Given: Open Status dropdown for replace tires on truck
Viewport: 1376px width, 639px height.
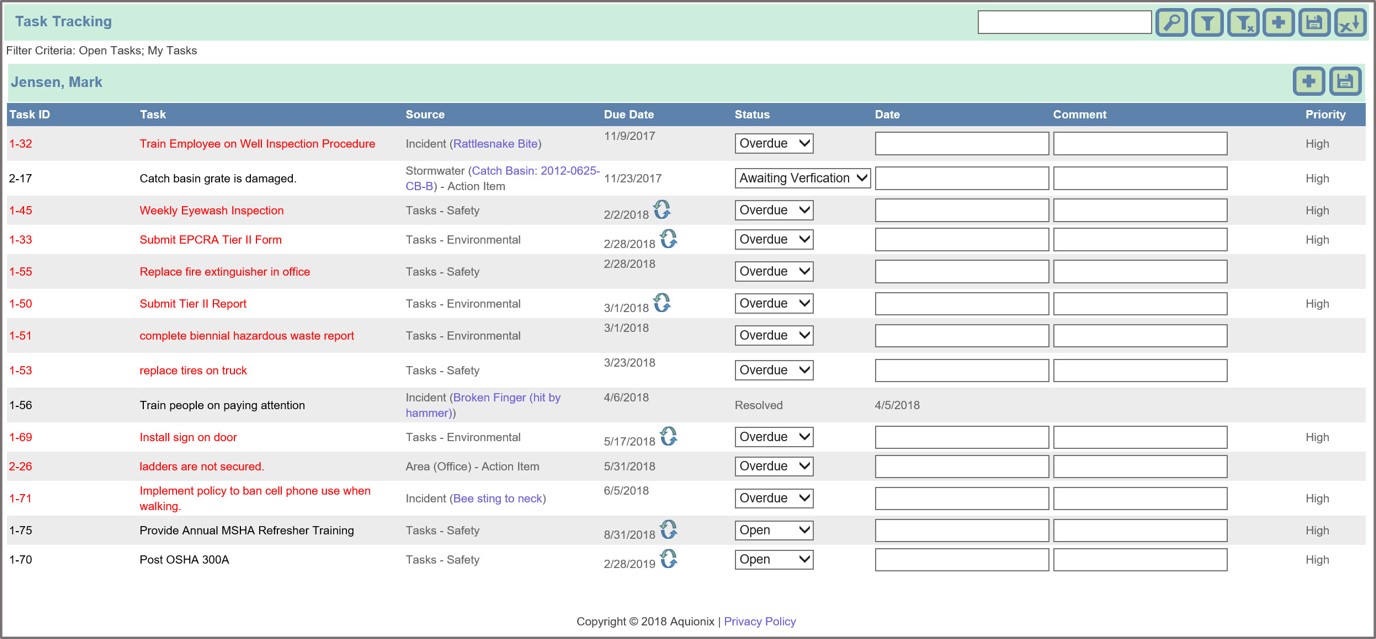Looking at the screenshot, I should [774, 370].
